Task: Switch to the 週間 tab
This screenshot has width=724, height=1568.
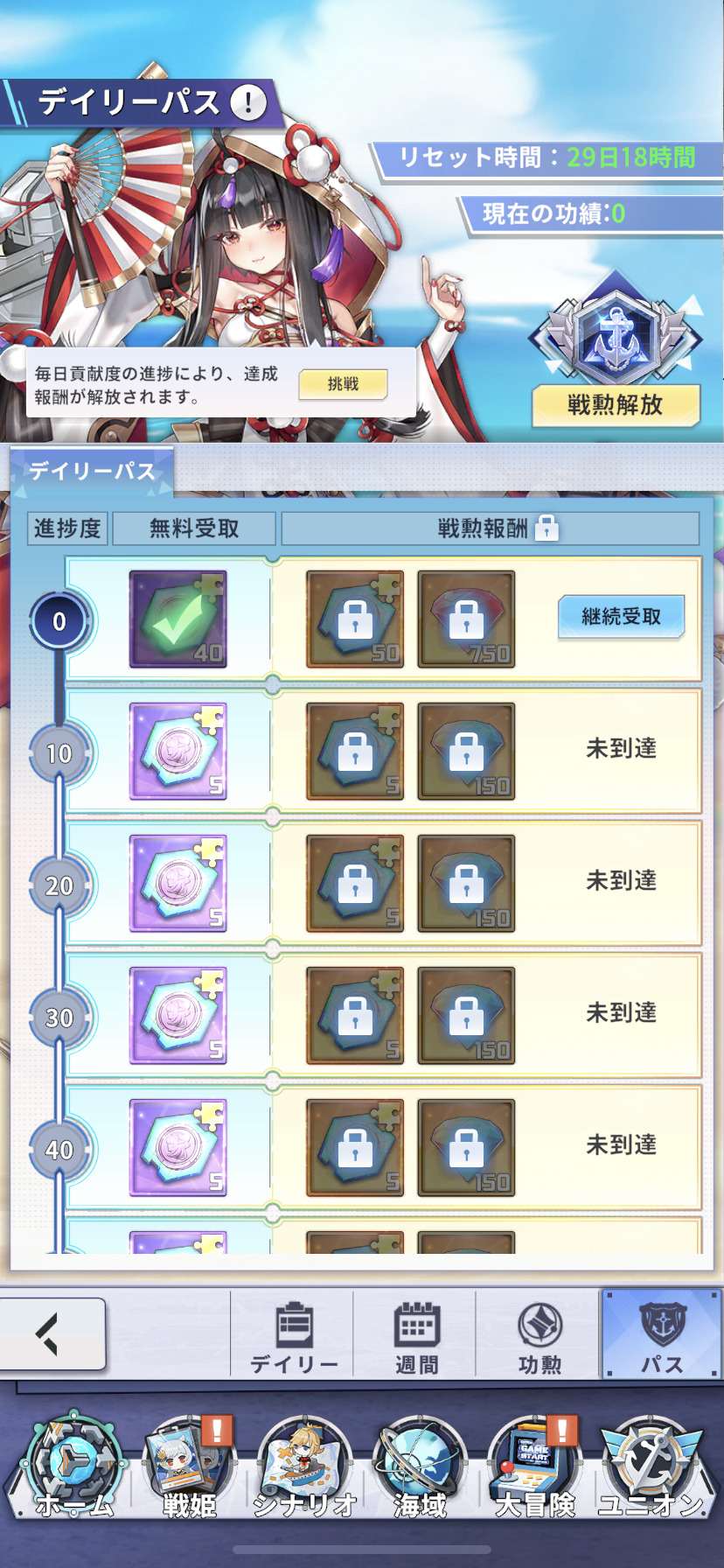Action: (416, 1336)
